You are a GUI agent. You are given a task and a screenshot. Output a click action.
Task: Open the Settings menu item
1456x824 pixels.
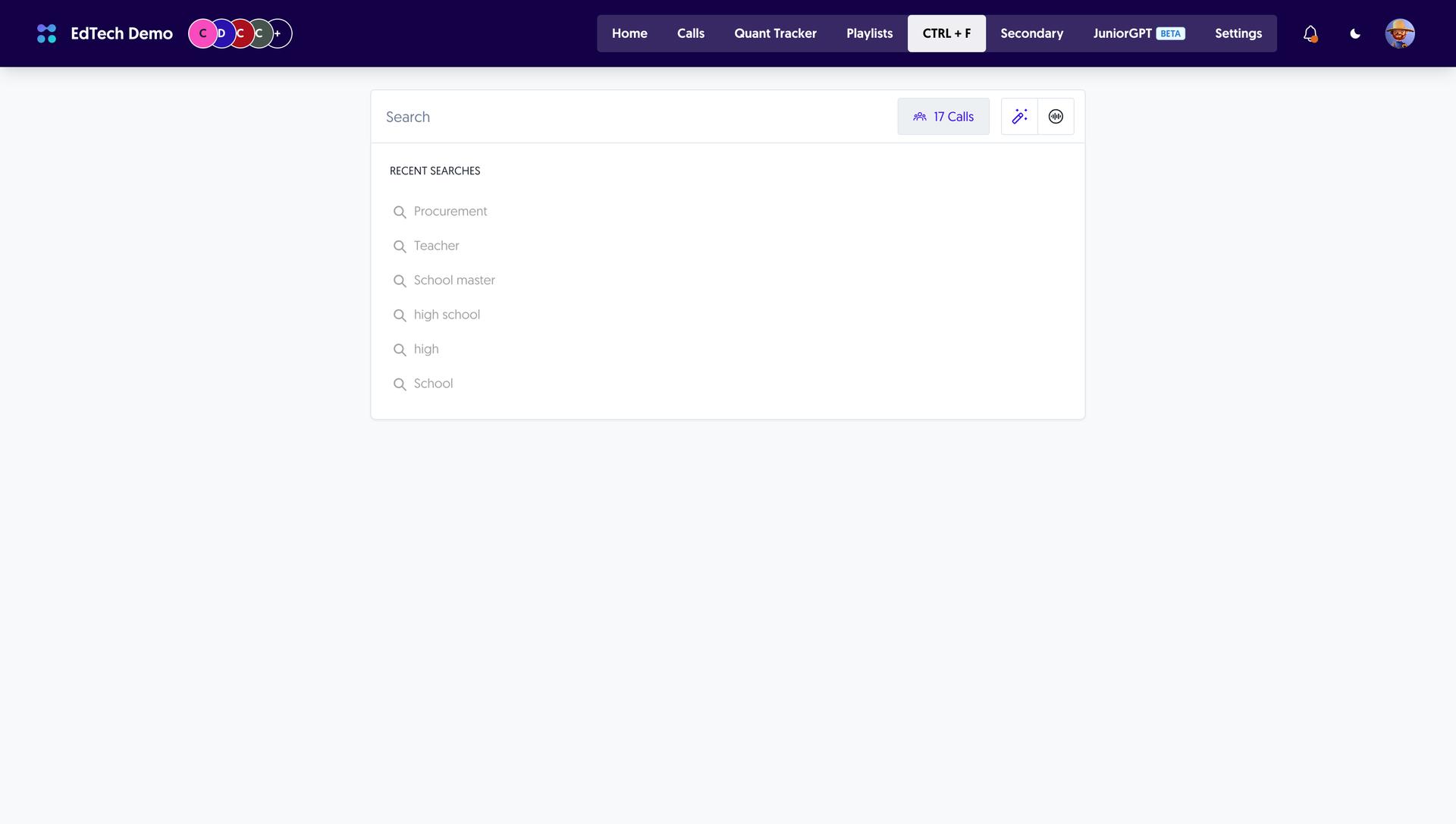click(x=1238, y=33)
